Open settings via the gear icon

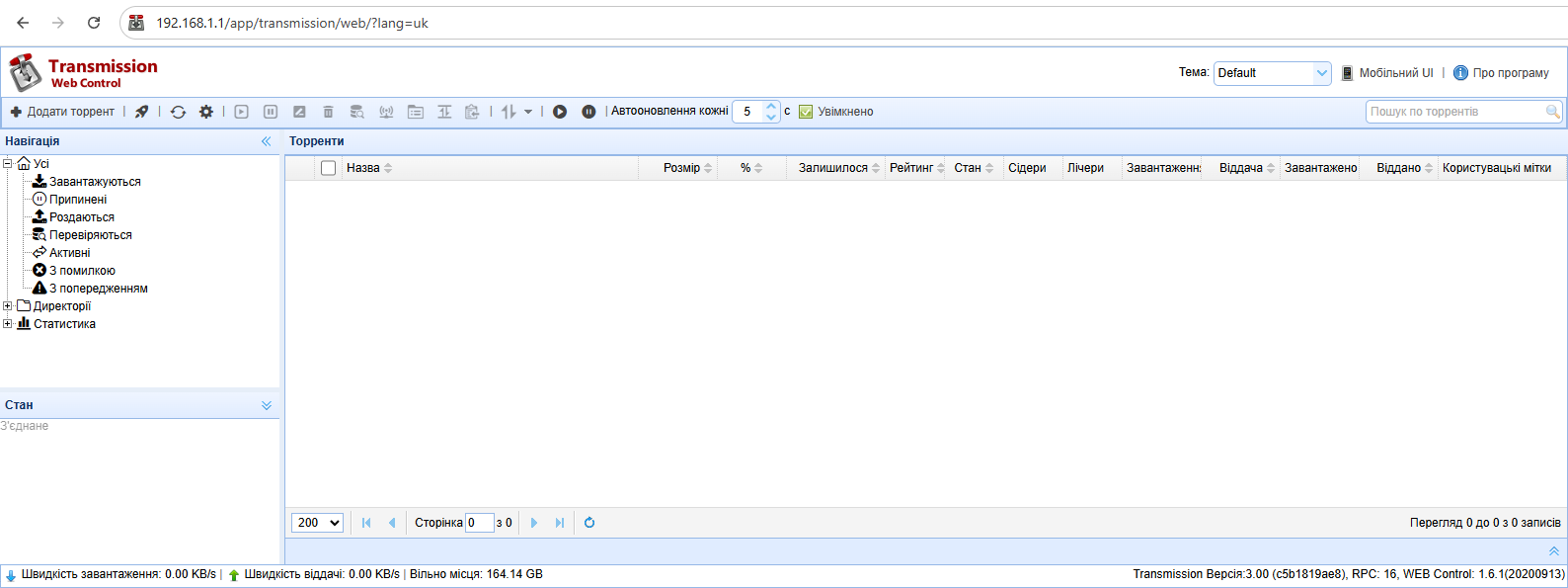(206, 112)
